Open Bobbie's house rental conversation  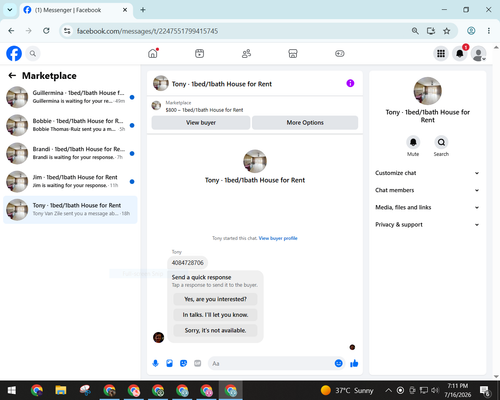pos(70,125)
